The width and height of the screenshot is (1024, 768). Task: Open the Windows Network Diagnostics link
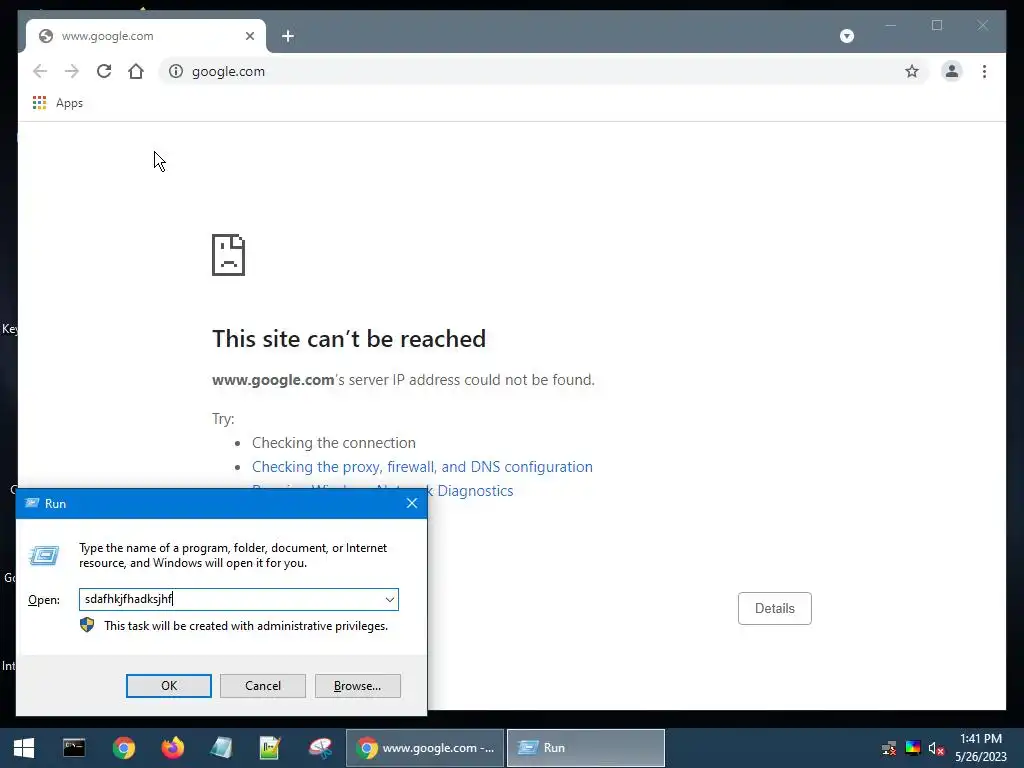click(x=475, y=490)
